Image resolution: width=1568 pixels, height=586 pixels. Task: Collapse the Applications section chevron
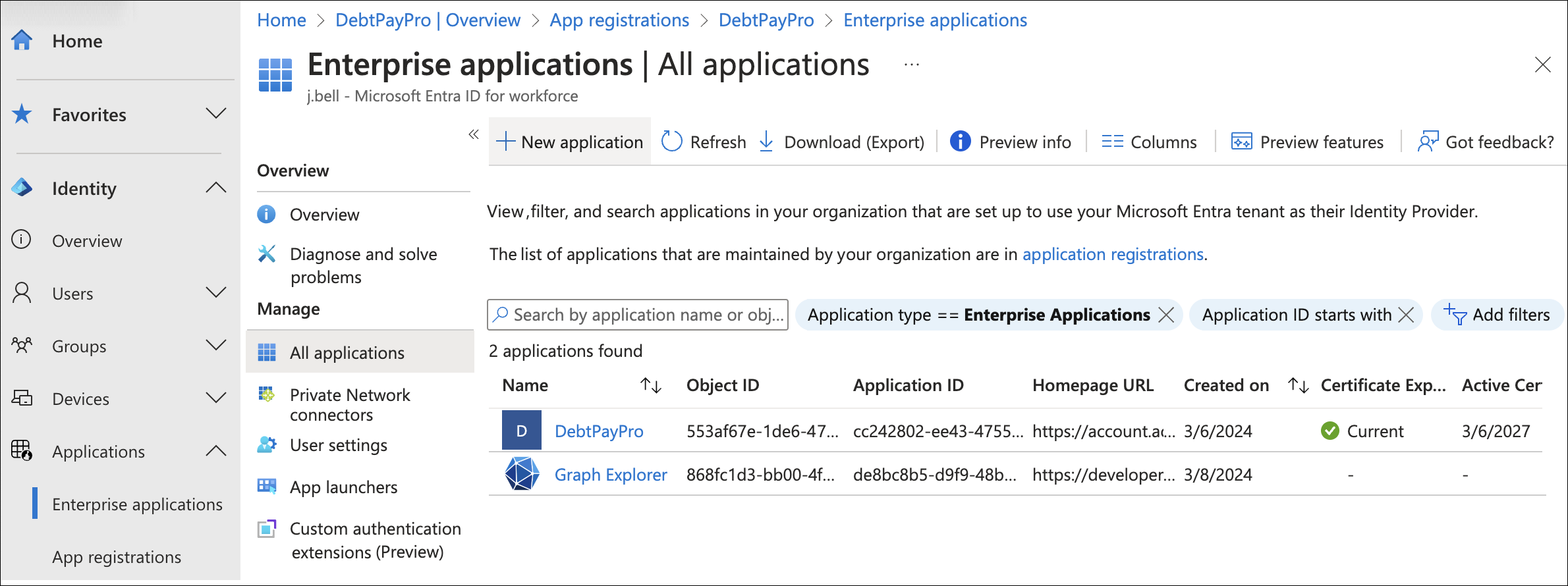216,450
